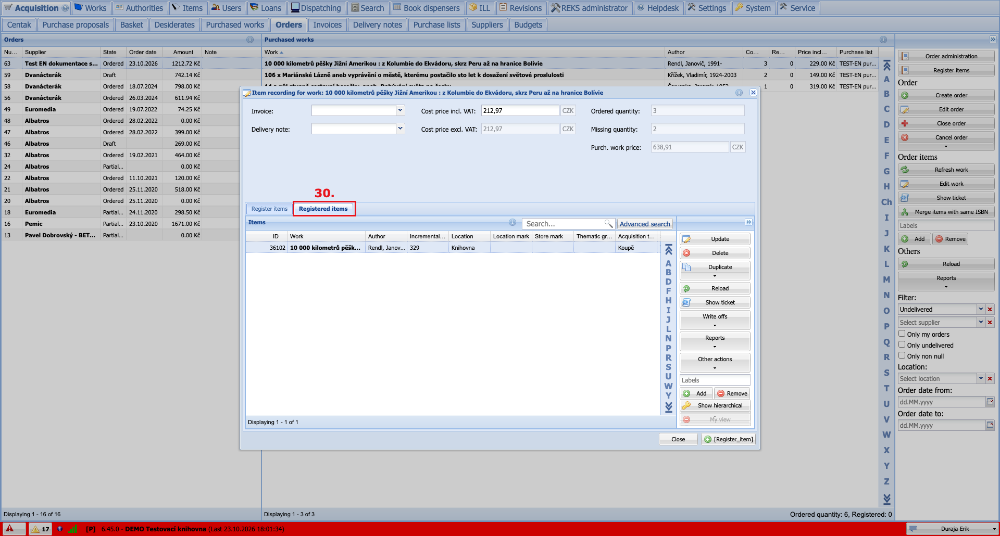Click the Order date from field
This screenshot has height=536, width=1000.
[941, 402]
